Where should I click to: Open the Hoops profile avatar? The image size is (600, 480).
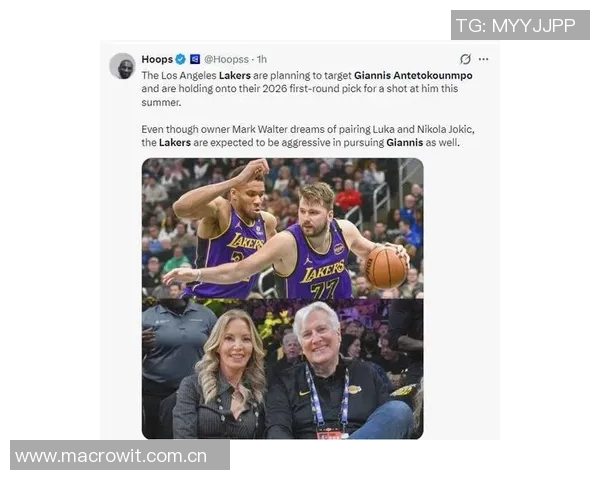[x=122, y=66]
